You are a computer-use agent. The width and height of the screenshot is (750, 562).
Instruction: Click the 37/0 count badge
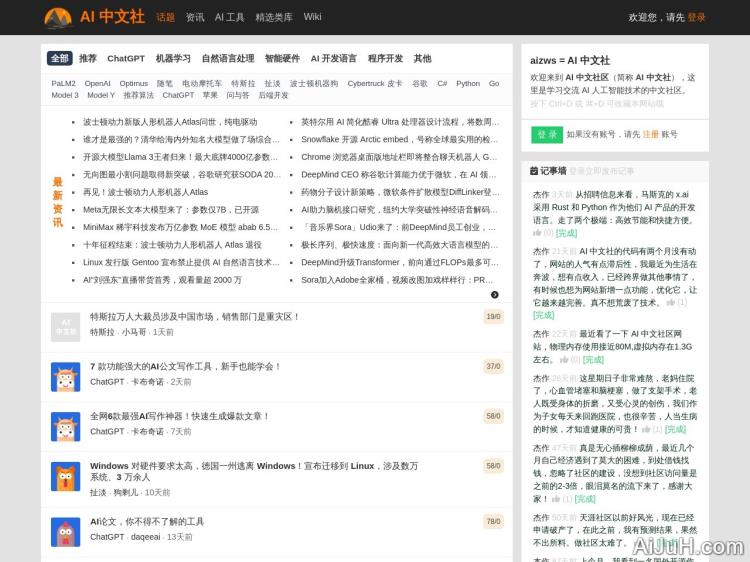(493, 366)
